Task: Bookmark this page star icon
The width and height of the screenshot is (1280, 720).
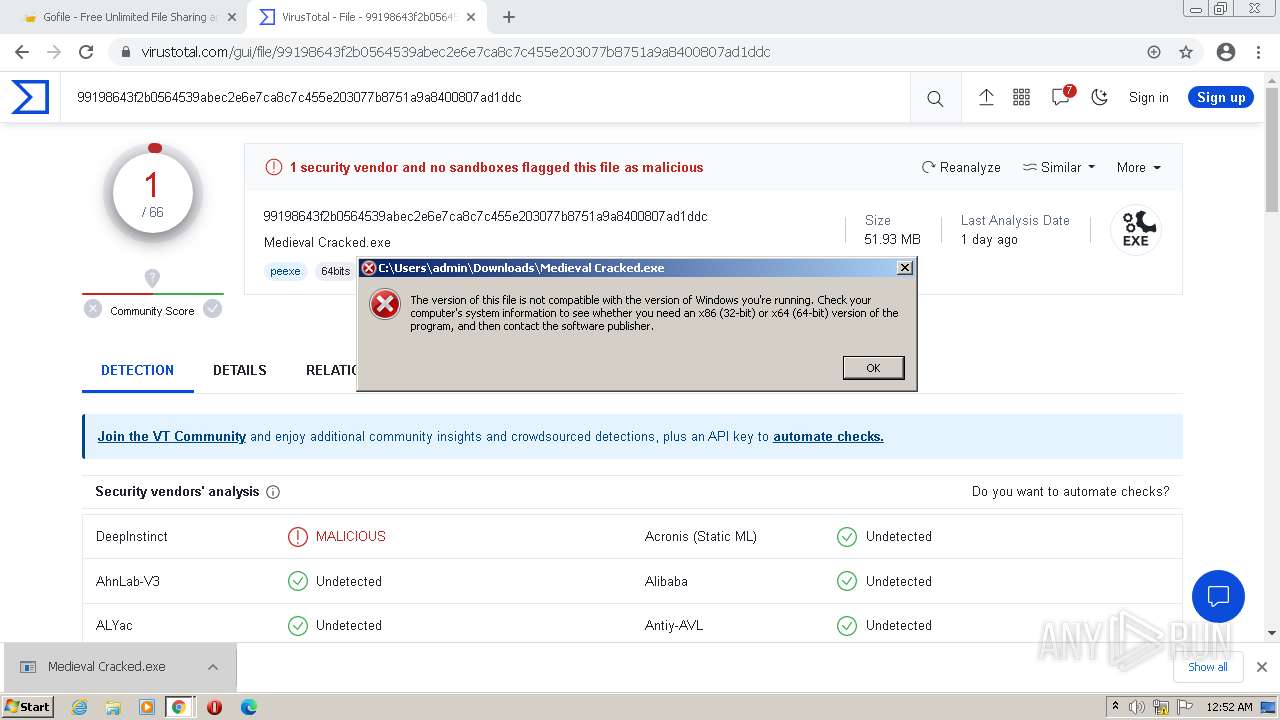Action: point(1186,52)
